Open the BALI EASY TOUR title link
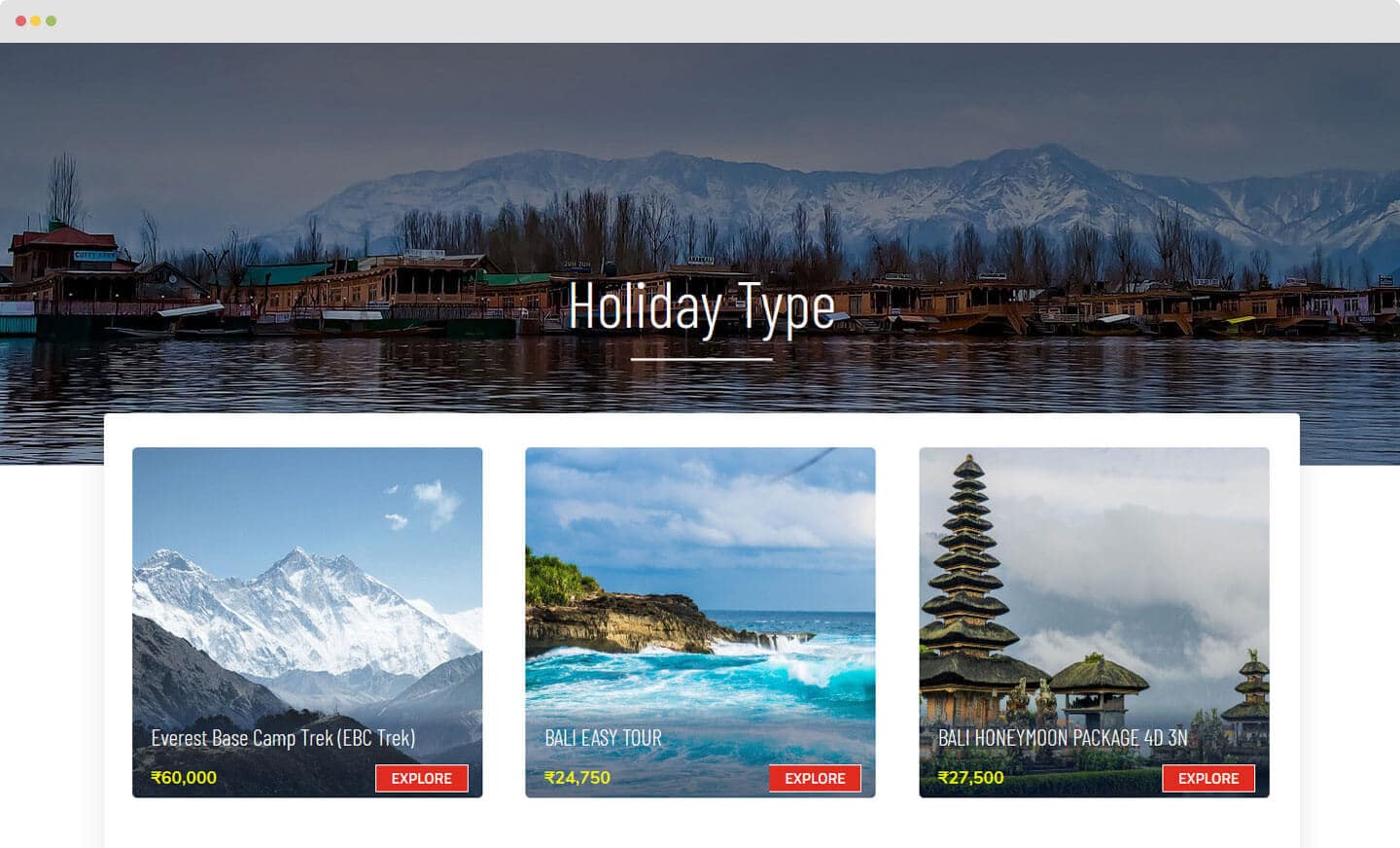This screenshot has height=848, width=1400. click(603, 738)
